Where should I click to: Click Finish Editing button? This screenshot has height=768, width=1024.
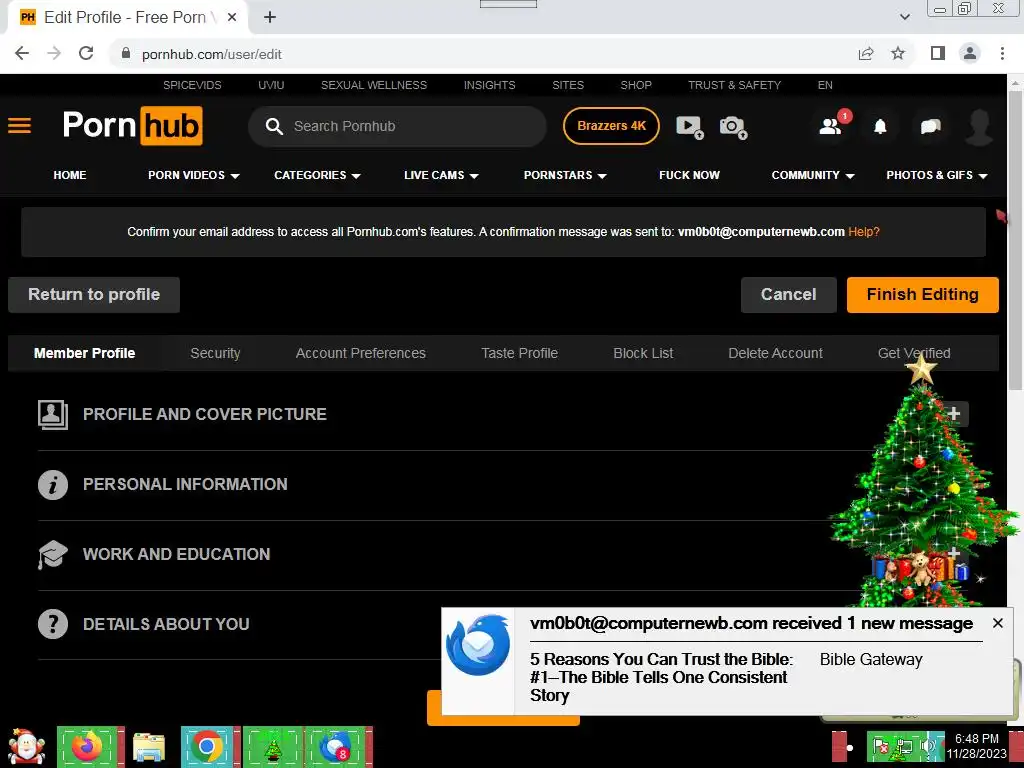(x=922, y=295)
